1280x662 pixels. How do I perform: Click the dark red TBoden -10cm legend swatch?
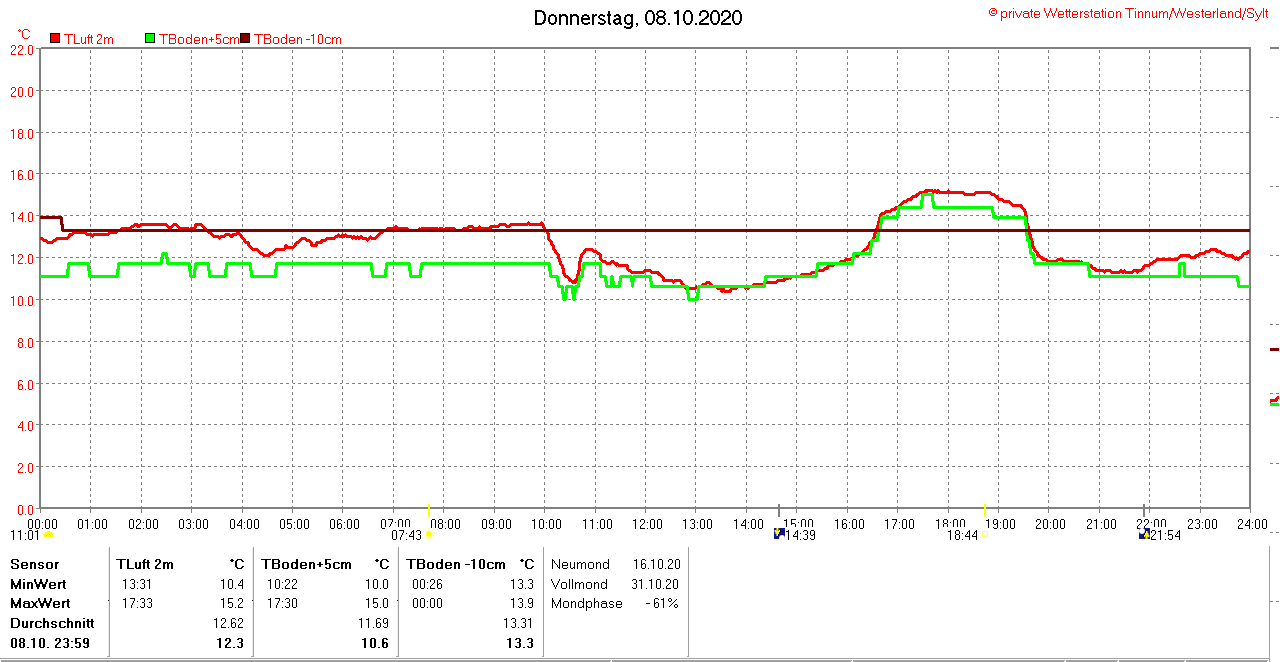[246, 39]
